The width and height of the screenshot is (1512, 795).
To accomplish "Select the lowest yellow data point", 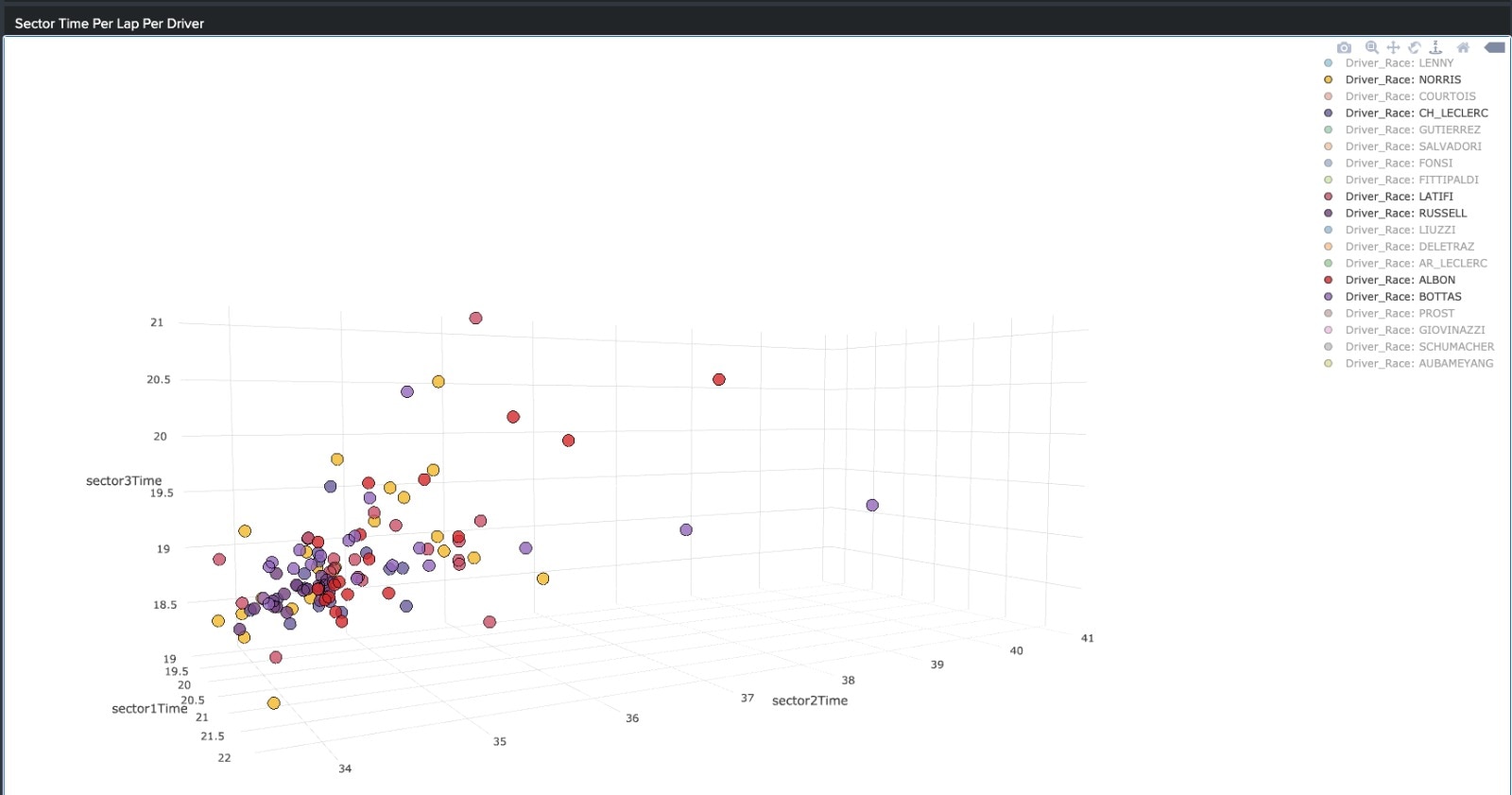I will 273,703.
